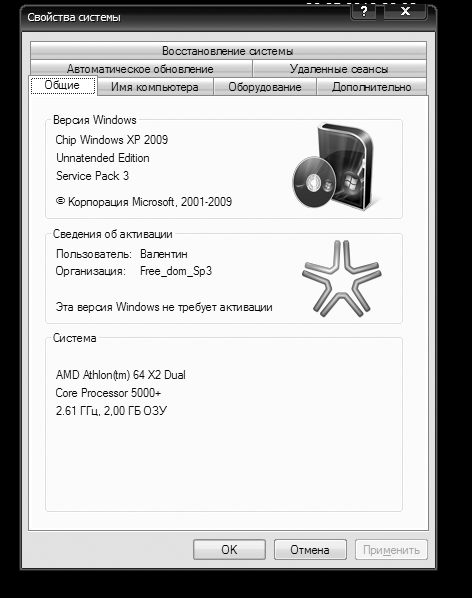Click the Windows XP software box icon
The width and height of the screenshot is (472, 598).
(x=336, y=167)
